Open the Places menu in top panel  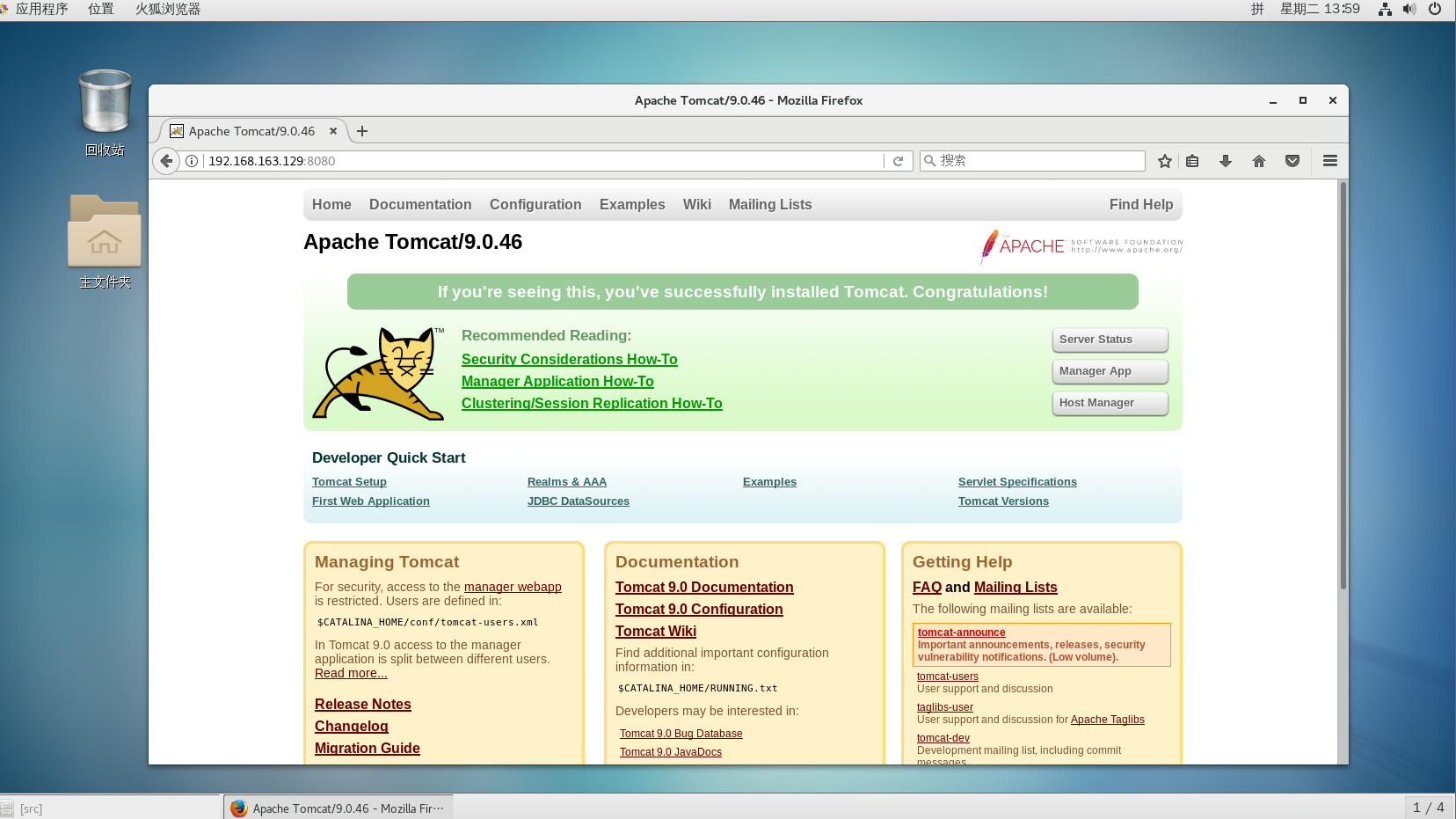click(x=101, y=9)
